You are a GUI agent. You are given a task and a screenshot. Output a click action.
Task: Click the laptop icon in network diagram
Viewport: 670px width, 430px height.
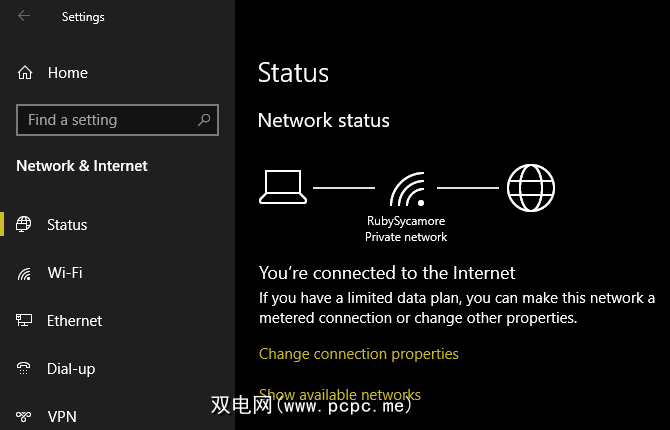[x=282, y=186]
